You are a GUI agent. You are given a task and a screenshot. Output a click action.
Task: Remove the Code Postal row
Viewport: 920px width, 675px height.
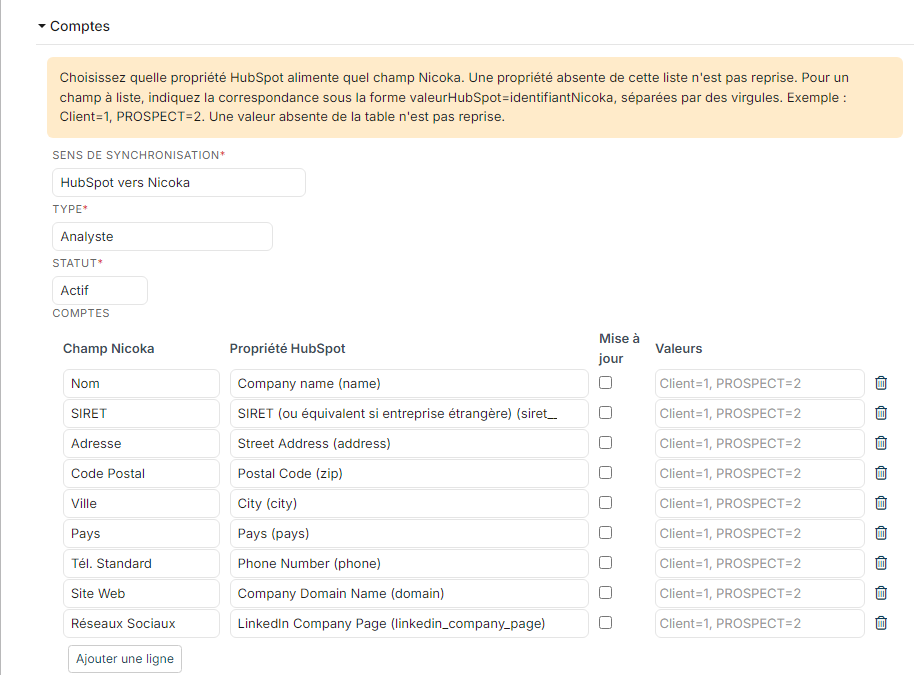881,473
